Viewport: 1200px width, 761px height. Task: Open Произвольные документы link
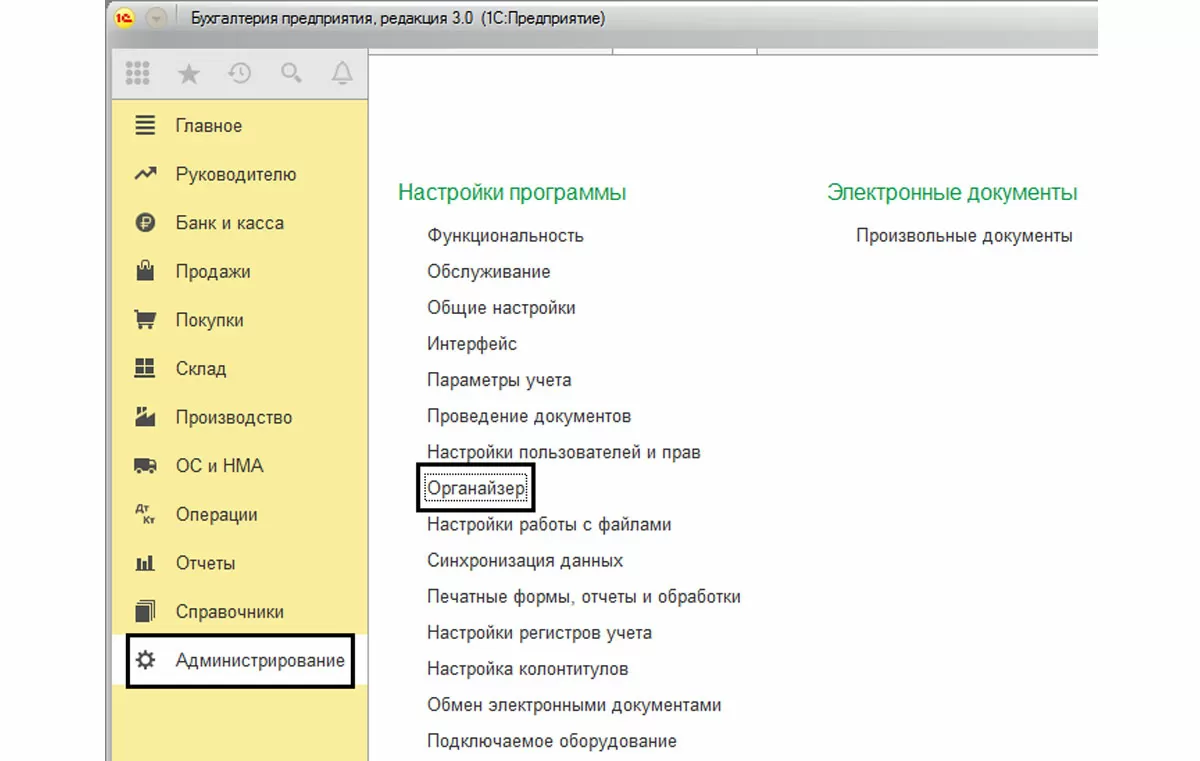(x=964, y=236)
